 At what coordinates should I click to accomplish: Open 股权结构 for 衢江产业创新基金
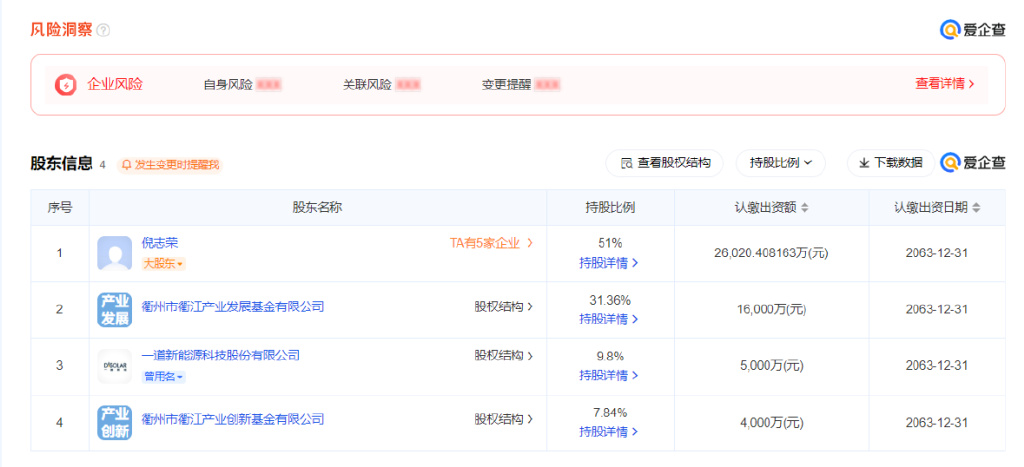tap(504, 419)
